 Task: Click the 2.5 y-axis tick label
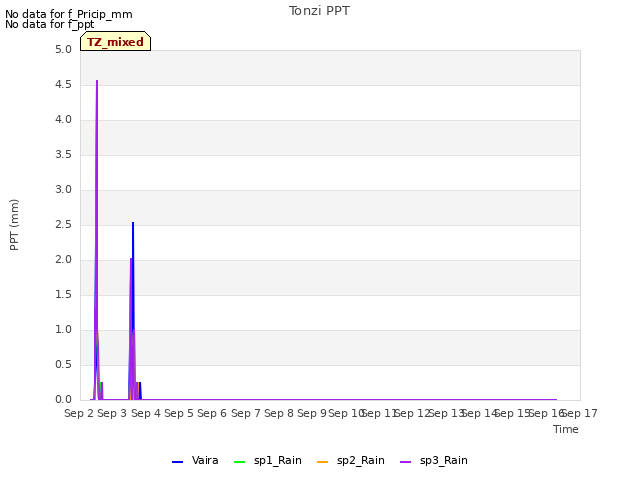click(63, 225)
